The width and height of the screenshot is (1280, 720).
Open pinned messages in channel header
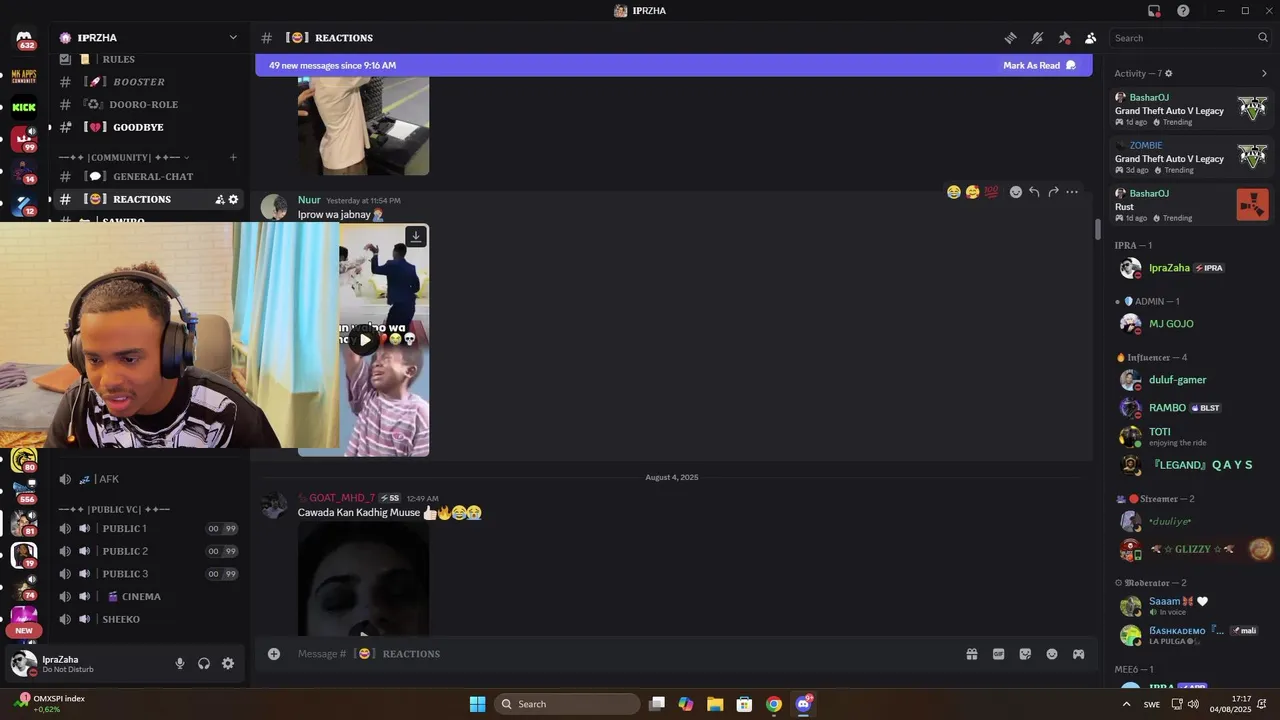point(1064,38)
